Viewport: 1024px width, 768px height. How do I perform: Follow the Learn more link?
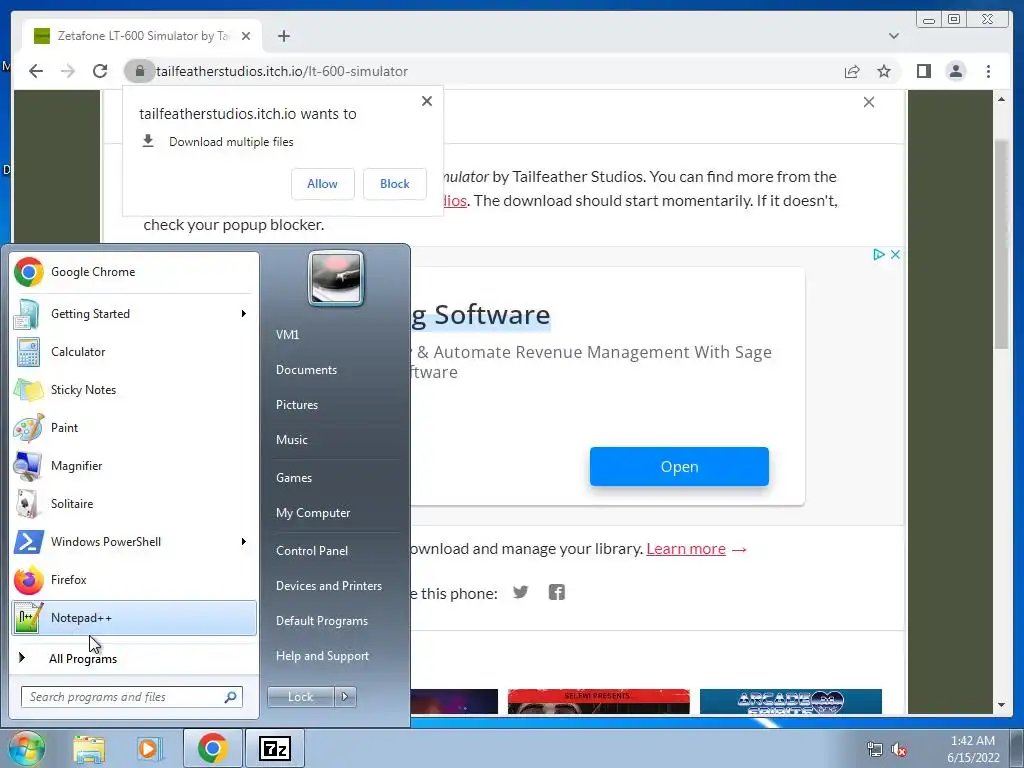[686, 549]
